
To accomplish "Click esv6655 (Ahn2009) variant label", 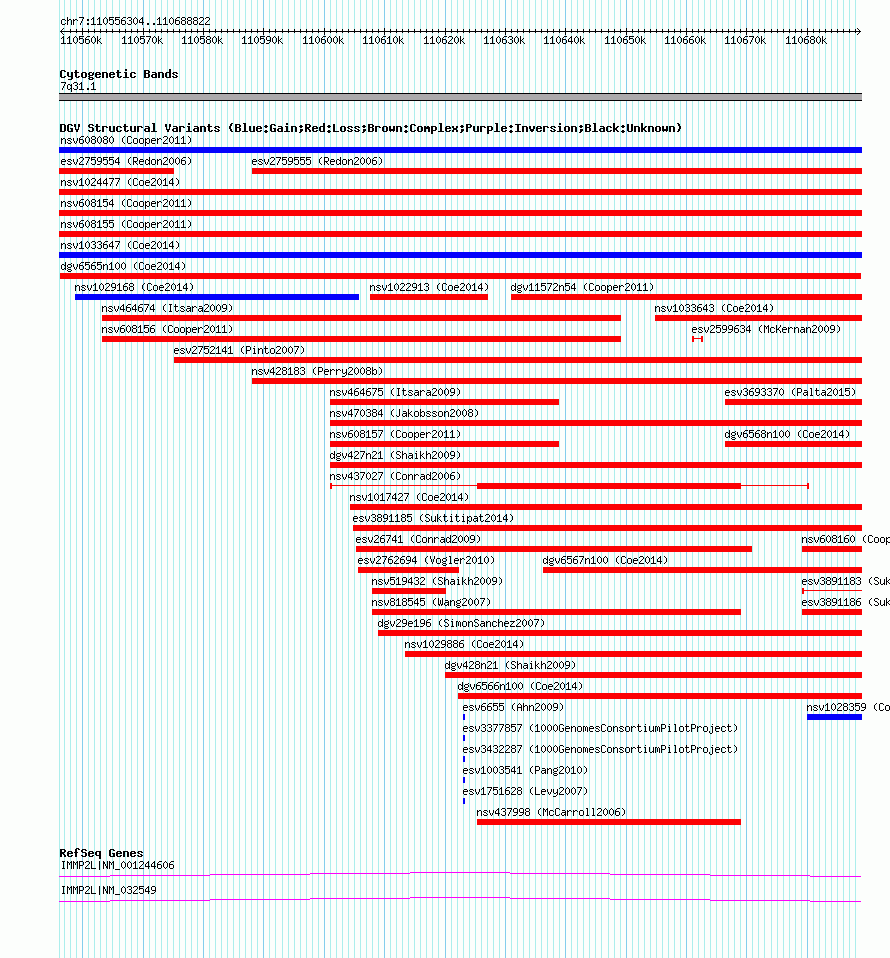I will tap(513, 707).
